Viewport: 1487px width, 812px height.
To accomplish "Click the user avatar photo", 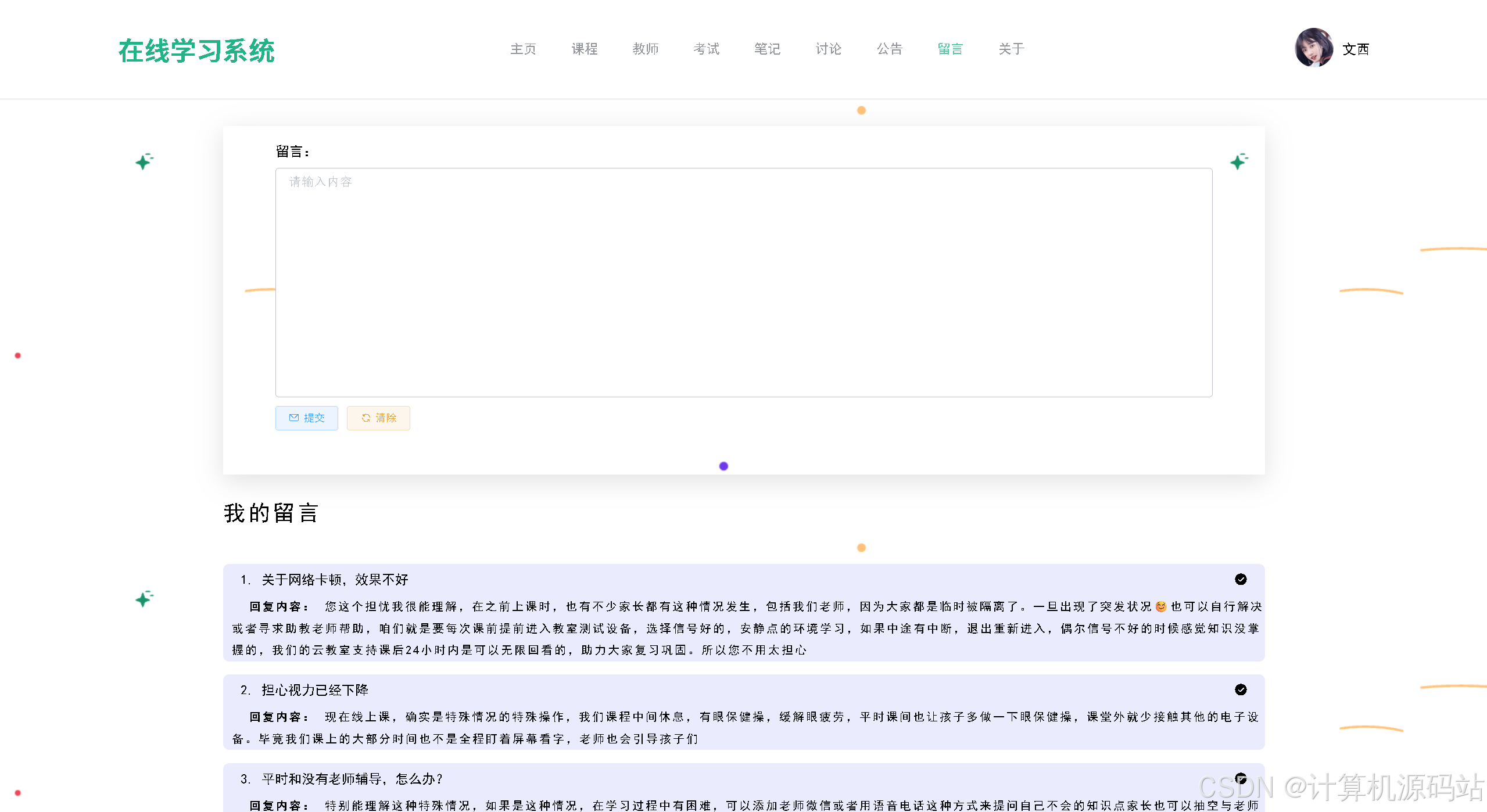I will click(x=1313, y=48).
